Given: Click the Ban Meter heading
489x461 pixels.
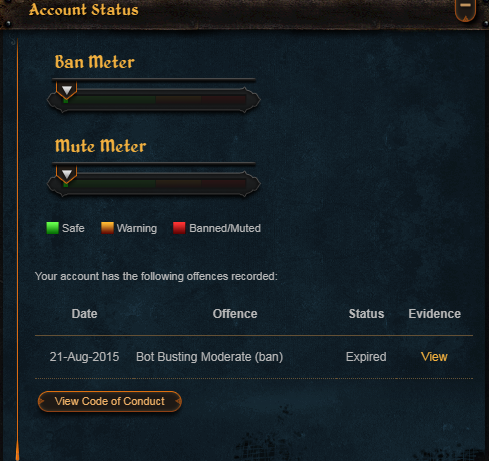Looking at the screenshot, I should pos(95,62).
